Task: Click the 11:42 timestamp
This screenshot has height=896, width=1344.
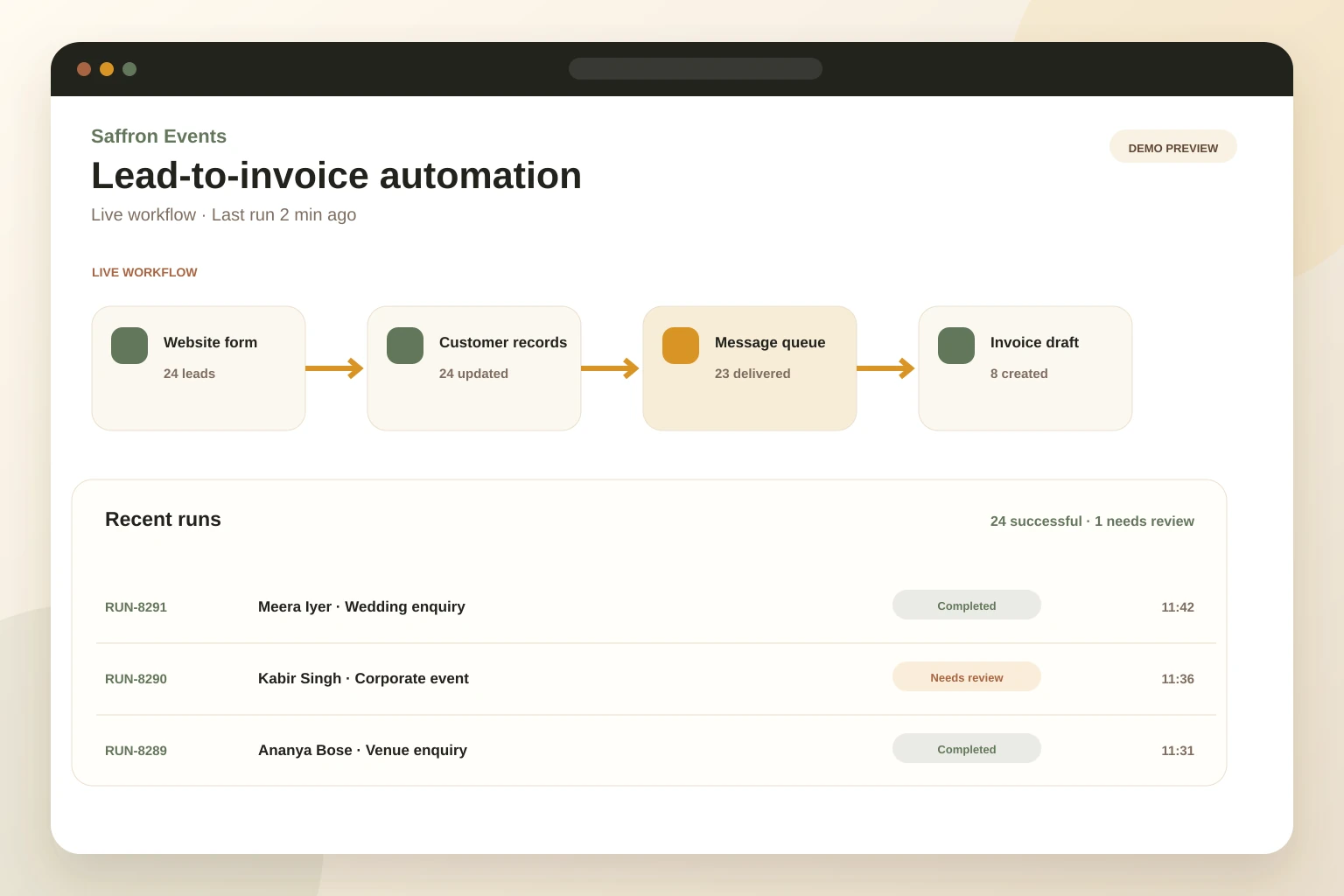Action: (x=1178, y=607)
